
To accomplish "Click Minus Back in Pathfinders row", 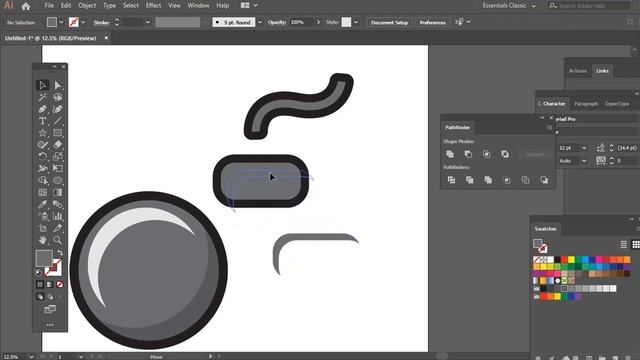I will [544, 180].
